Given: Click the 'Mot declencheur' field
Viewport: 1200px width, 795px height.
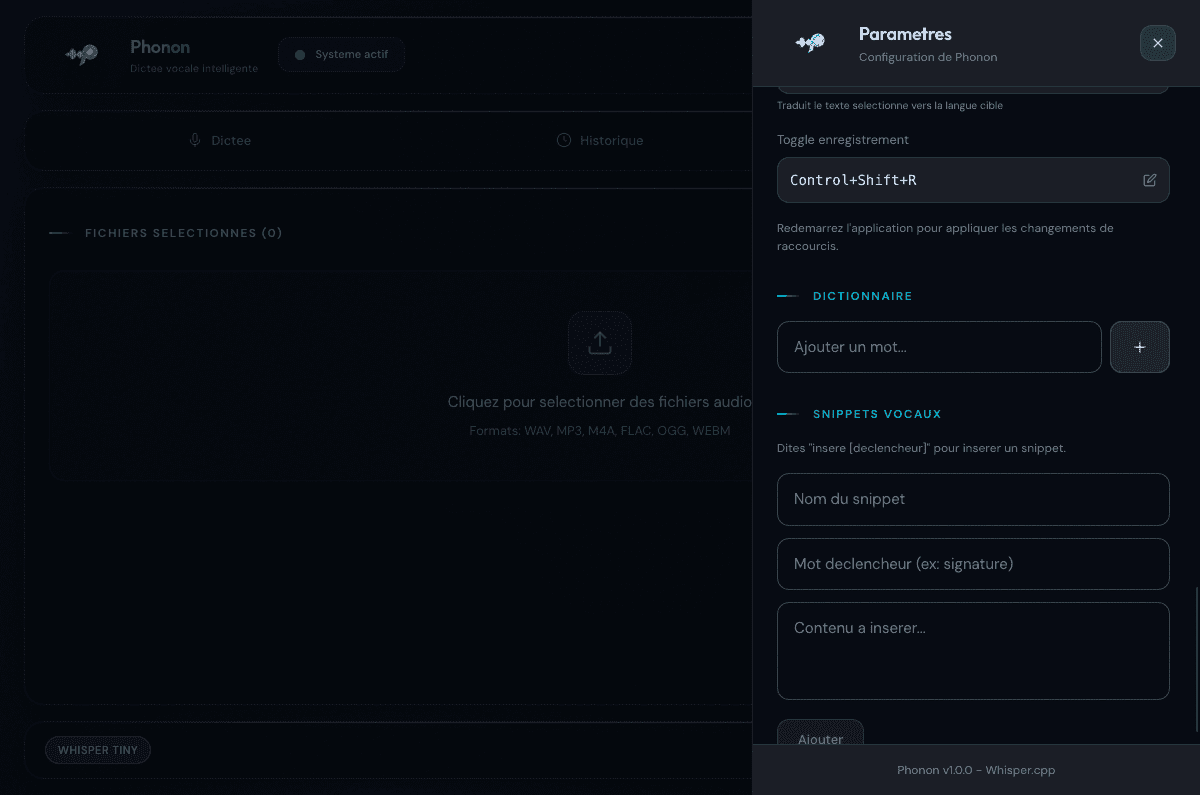Looking at the screenshot, I should click(x=973, y=564).
